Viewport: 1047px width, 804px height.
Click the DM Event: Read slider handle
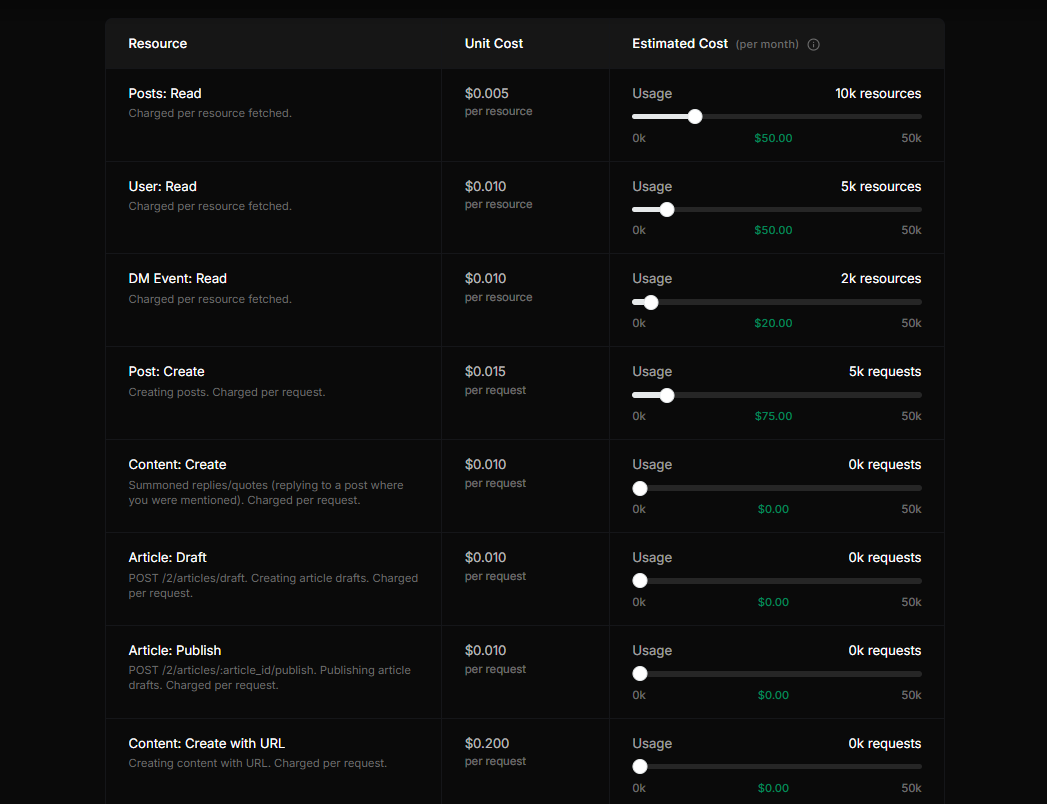(x=651, y=303)
